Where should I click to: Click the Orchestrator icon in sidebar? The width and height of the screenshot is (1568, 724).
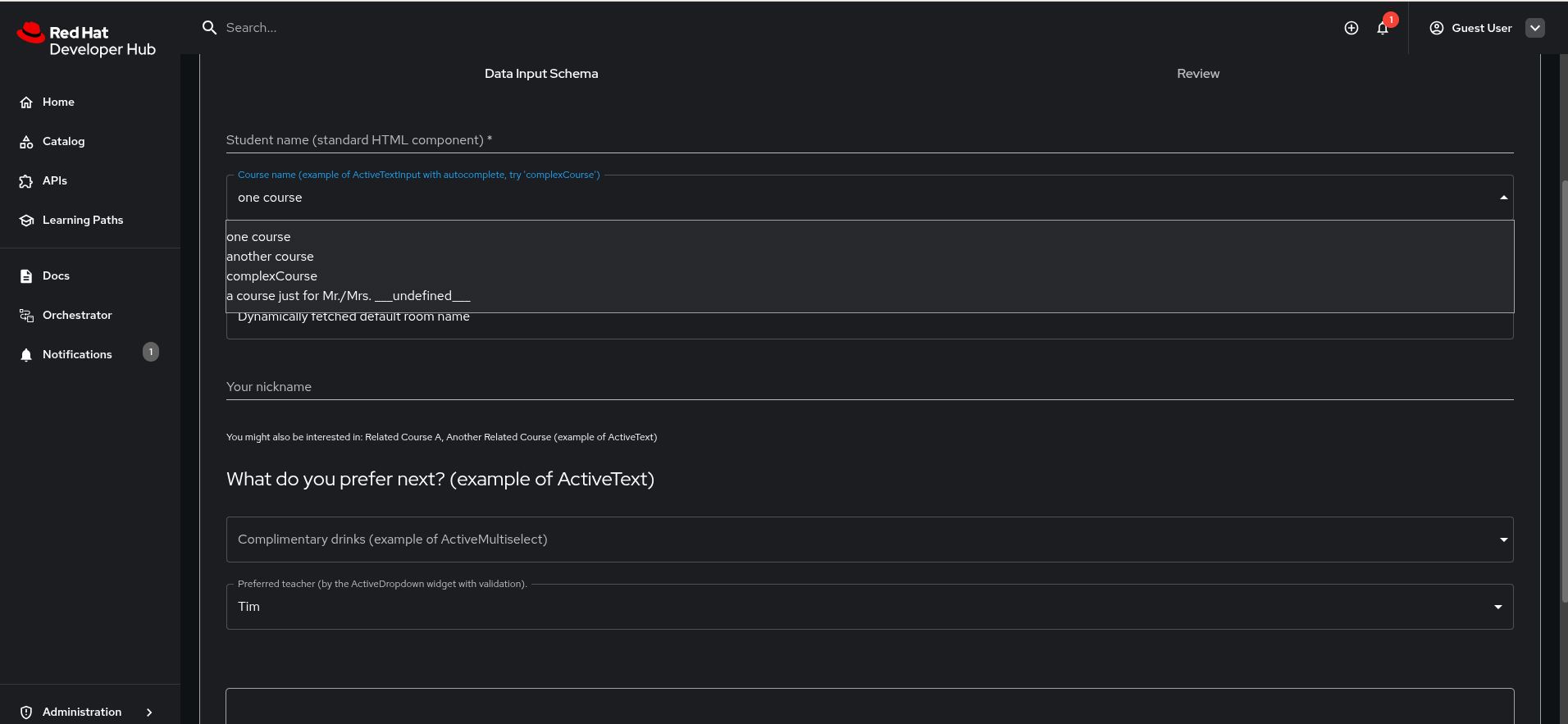(x=26, y=316)
